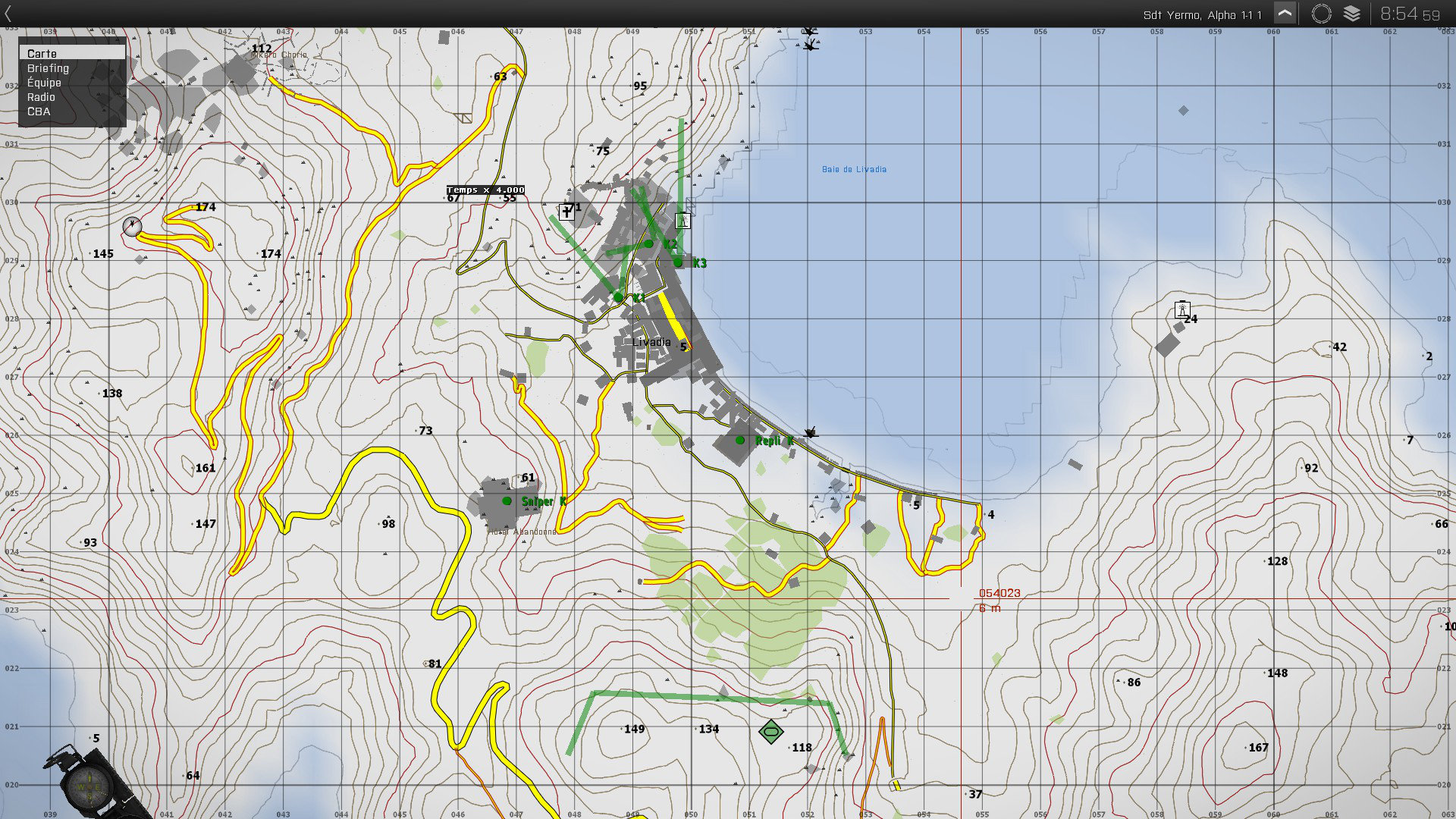The height and width of the screenshot is (819, 1456).
Task: Click the K3 green marker dot
Action: [x=678, y=262]
